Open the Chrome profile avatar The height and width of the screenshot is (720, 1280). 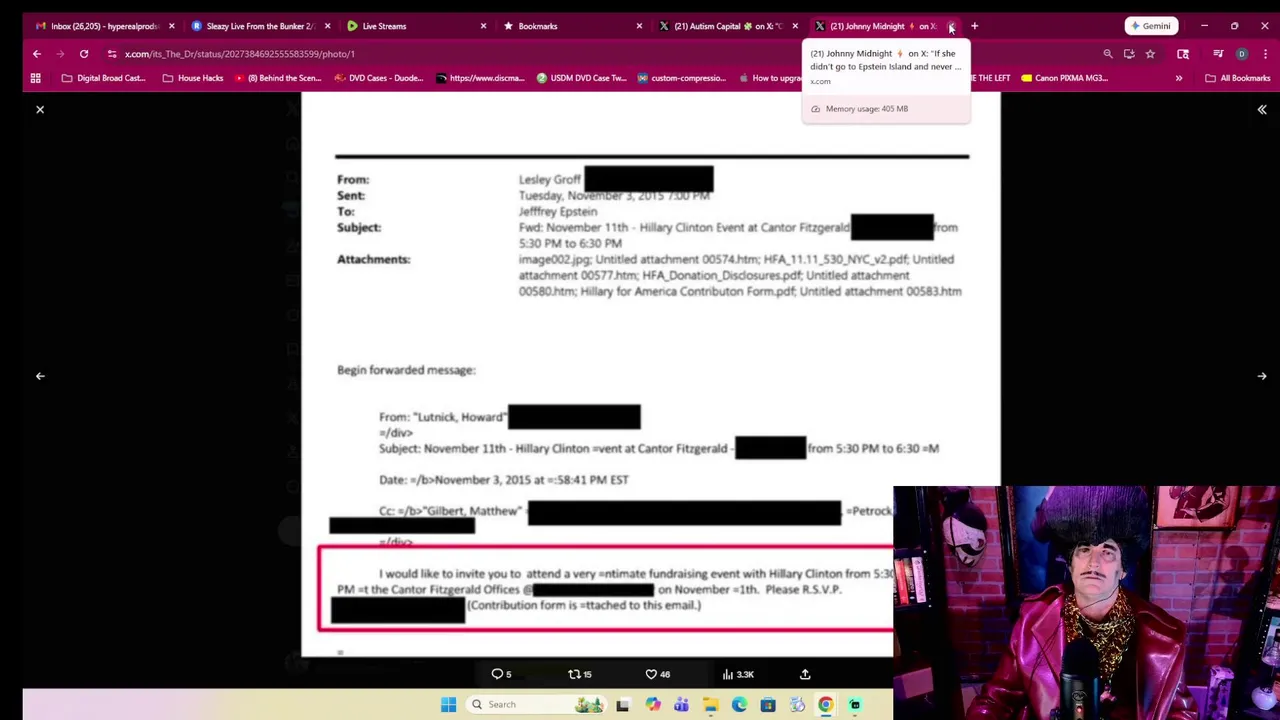tap(1241, 54)
